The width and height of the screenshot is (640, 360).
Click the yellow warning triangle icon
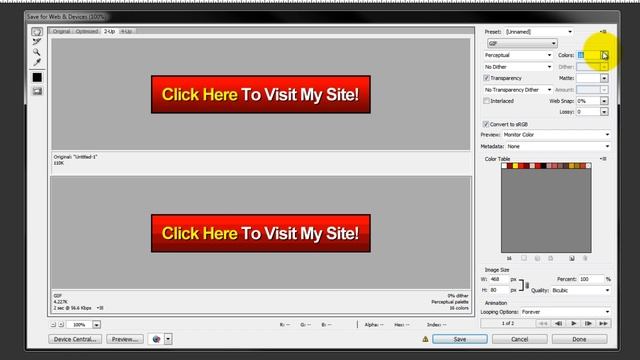coord(425,339)
